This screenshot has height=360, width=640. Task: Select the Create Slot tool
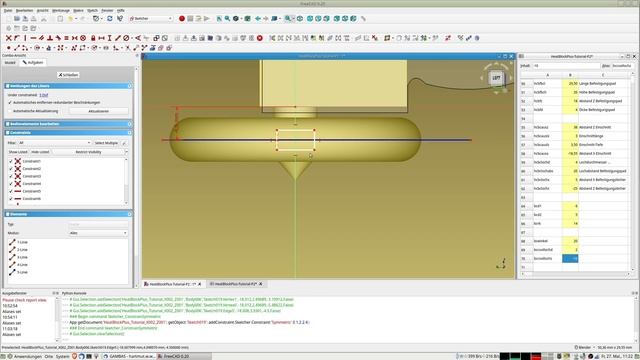point(106,48)
